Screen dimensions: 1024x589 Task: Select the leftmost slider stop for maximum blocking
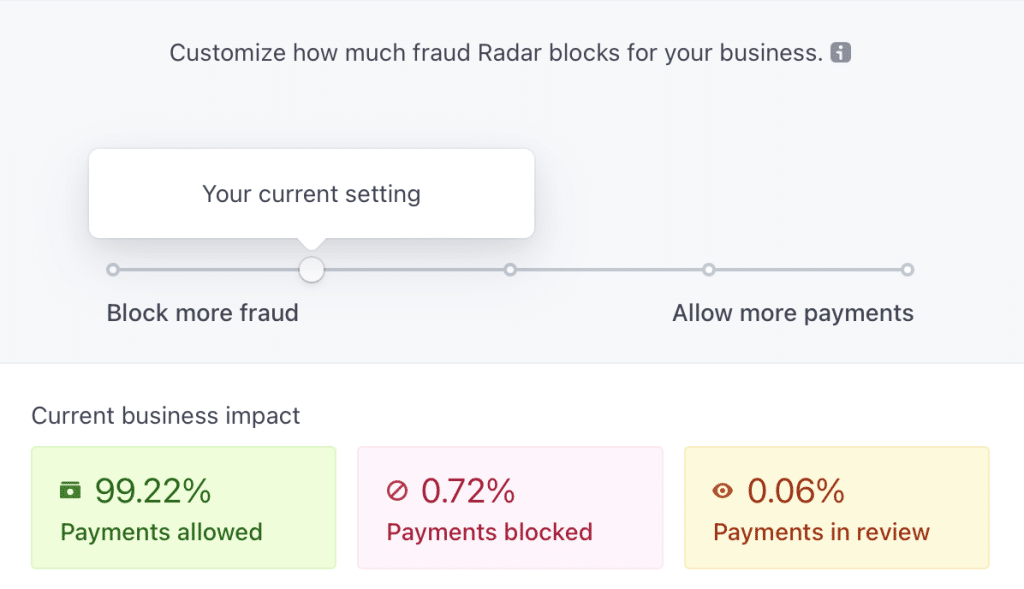pos(113,270)
